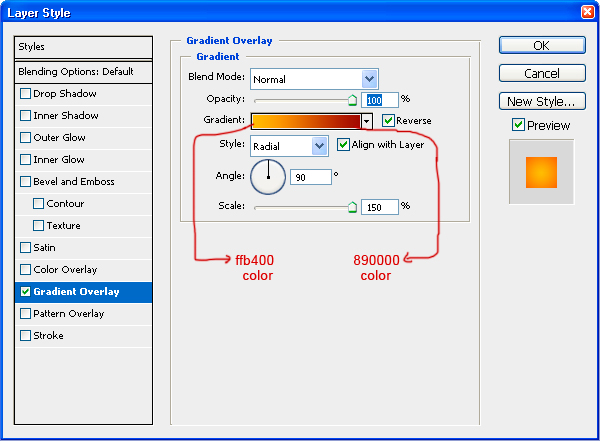Viewport: 600px width, 441px height.
Task: Click the New Style... button
Action: point(542,101)
